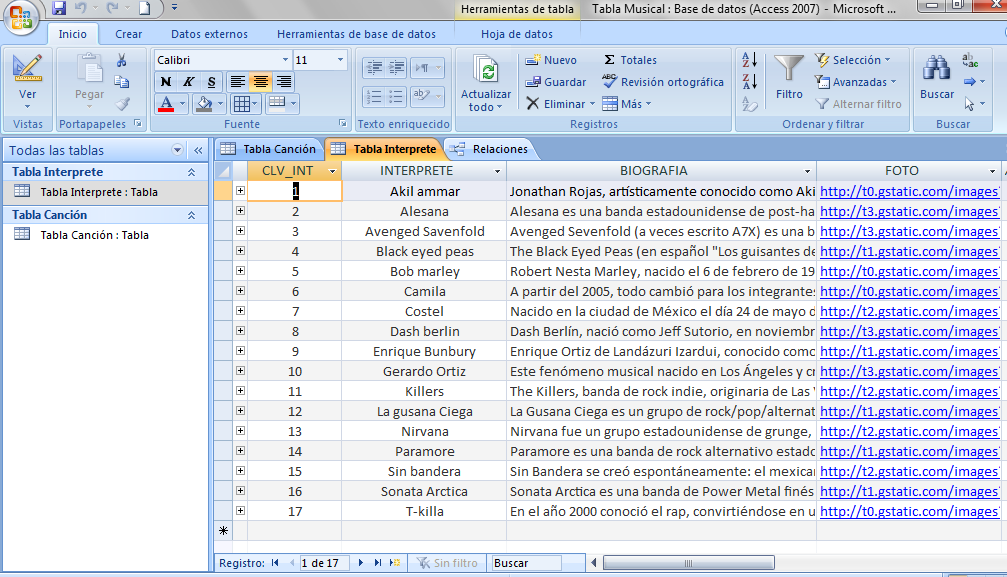Click the Nuevo record button
This screenshot has height=577, width=1007.
(x=551, y=60)
